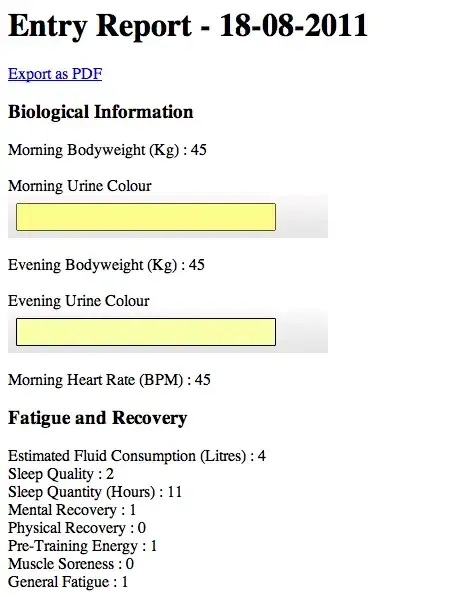Select the Morning Urine Colour yellow swatch
The height and width of the screenshot is (597, 476).
pyautogui.click(x=146, y=217)
